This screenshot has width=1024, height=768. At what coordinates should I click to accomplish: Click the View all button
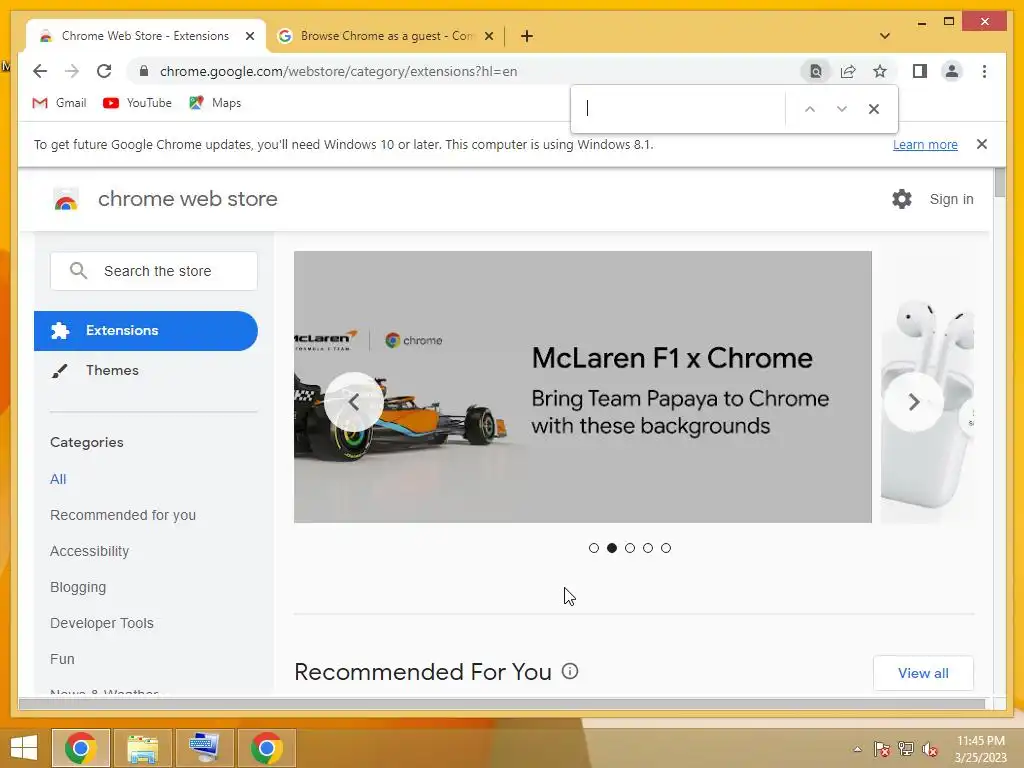[923, 673]
